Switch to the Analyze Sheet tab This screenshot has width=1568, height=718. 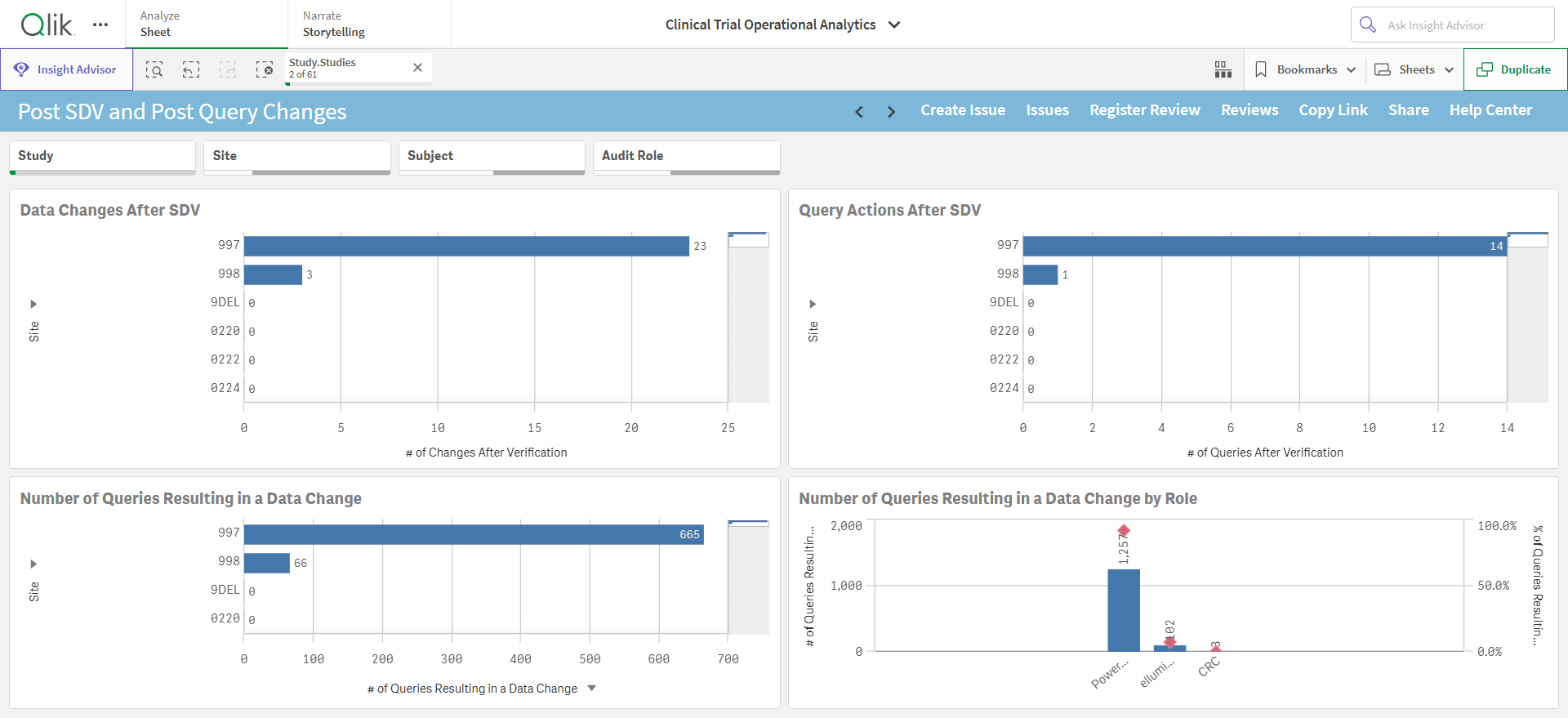pos(207,25)
